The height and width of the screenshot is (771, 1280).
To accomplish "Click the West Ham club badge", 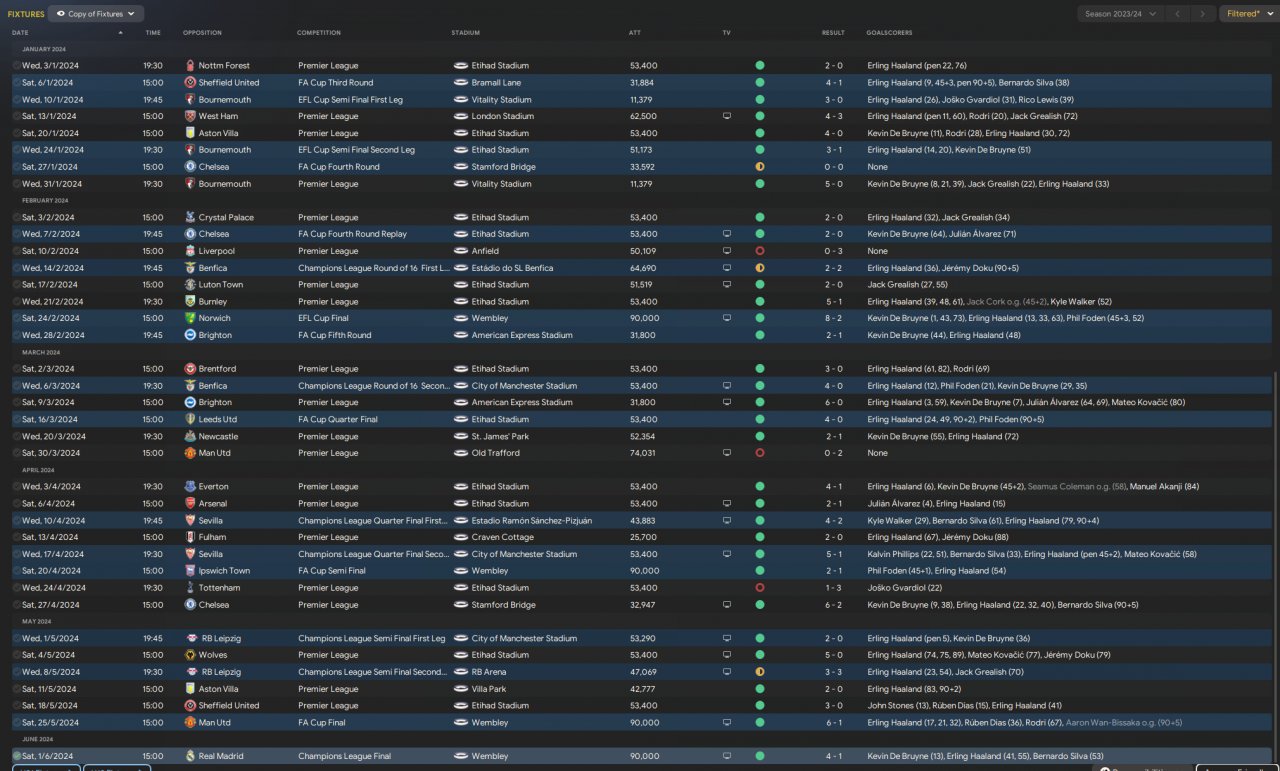I will point(190,116).
